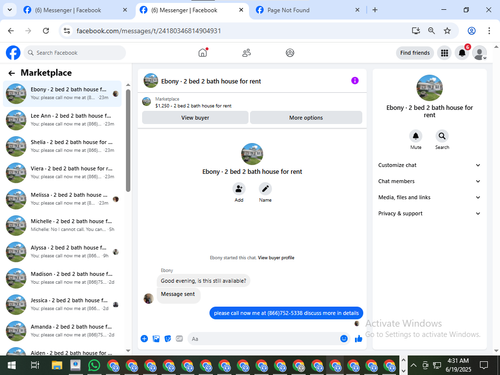The width and height of the screenshot is (500, 375).
Task: Open the Jessica conversation
Action: click(x=62, y=304)
